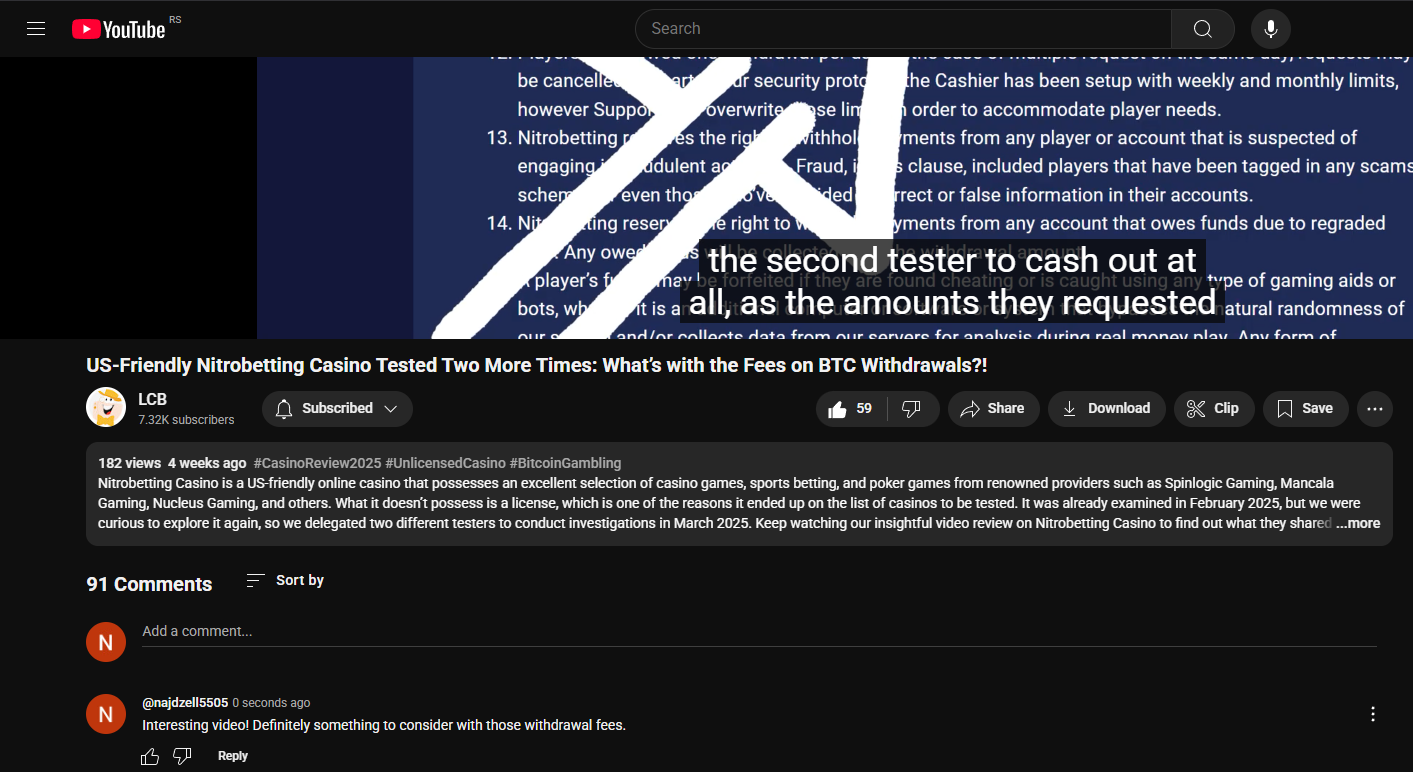Open #CasinoReview2025 hashtag
The height and width of the screenshot is (772, 1413).
[x=317, y=463]
